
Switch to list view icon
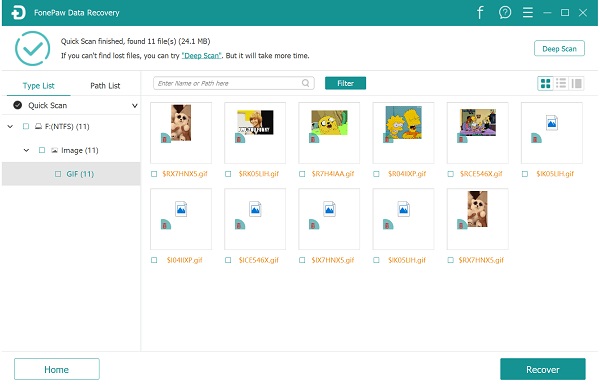pos(561,83)
